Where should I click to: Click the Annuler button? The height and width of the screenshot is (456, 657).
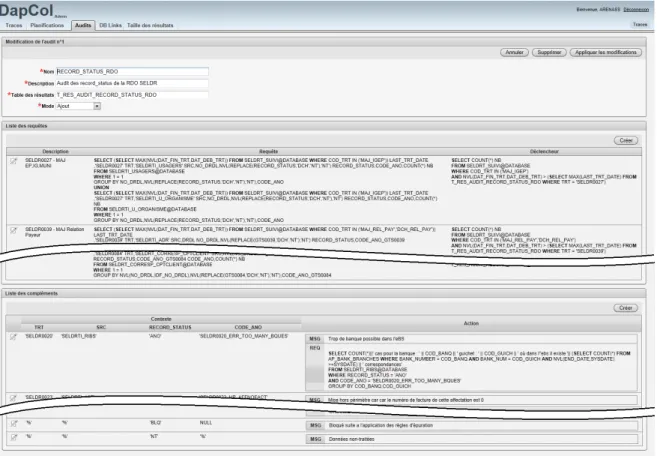coord(514,52)
